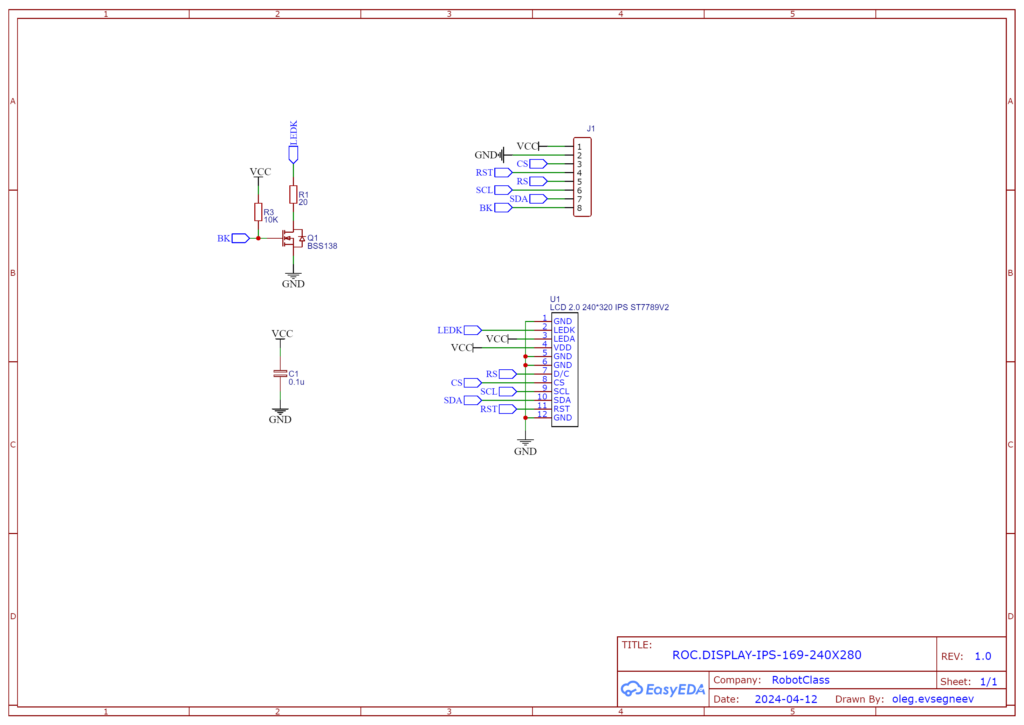Click the sheet number '1/1'
Screen dimensions: 1024x725
point(989,682)
